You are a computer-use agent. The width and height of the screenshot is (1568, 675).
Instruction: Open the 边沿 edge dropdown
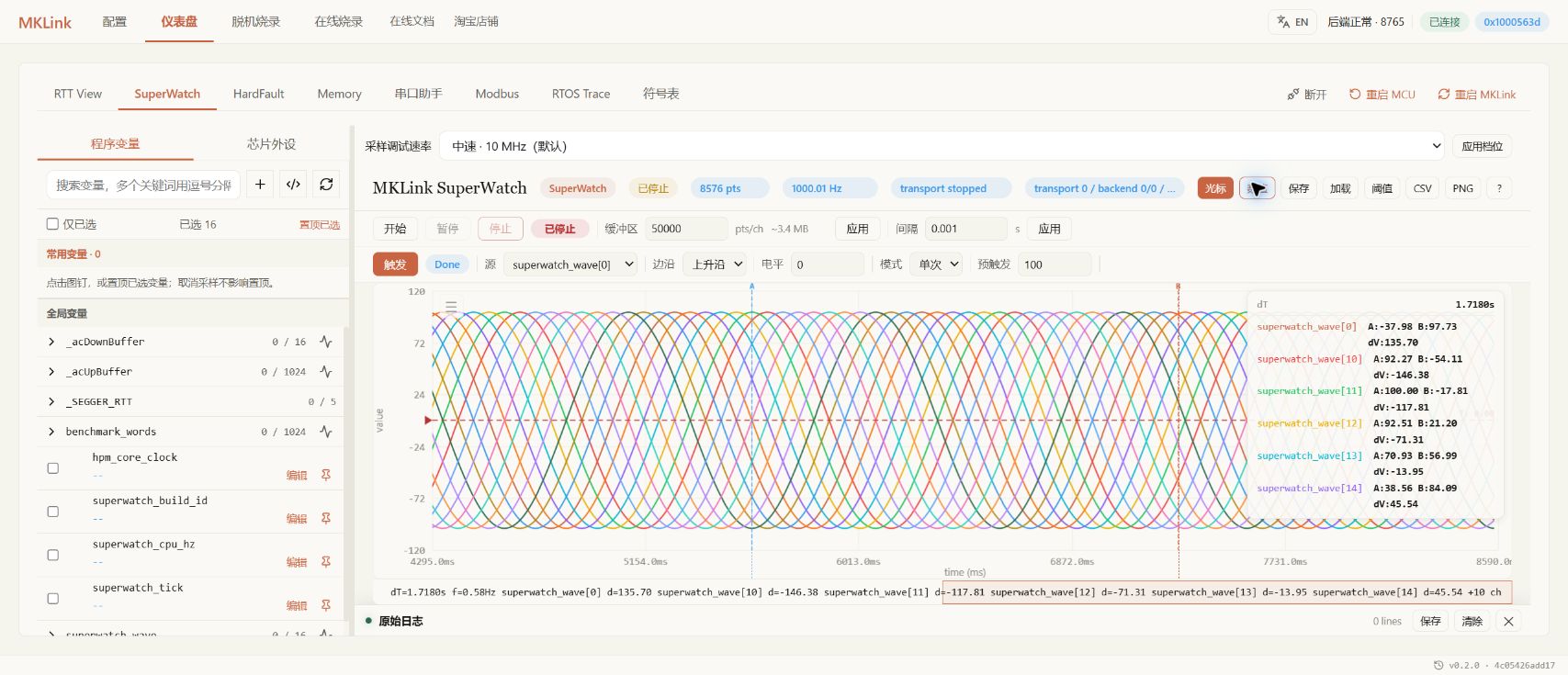[x=715, y=264]
